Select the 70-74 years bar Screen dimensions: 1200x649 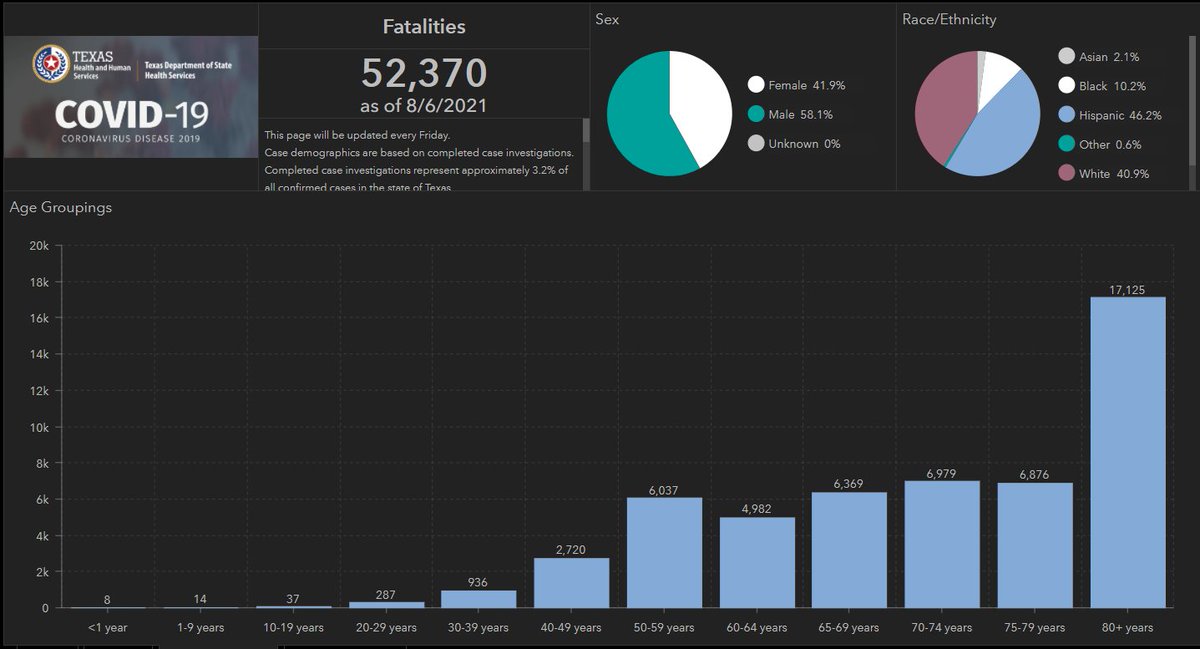(942, 544)
